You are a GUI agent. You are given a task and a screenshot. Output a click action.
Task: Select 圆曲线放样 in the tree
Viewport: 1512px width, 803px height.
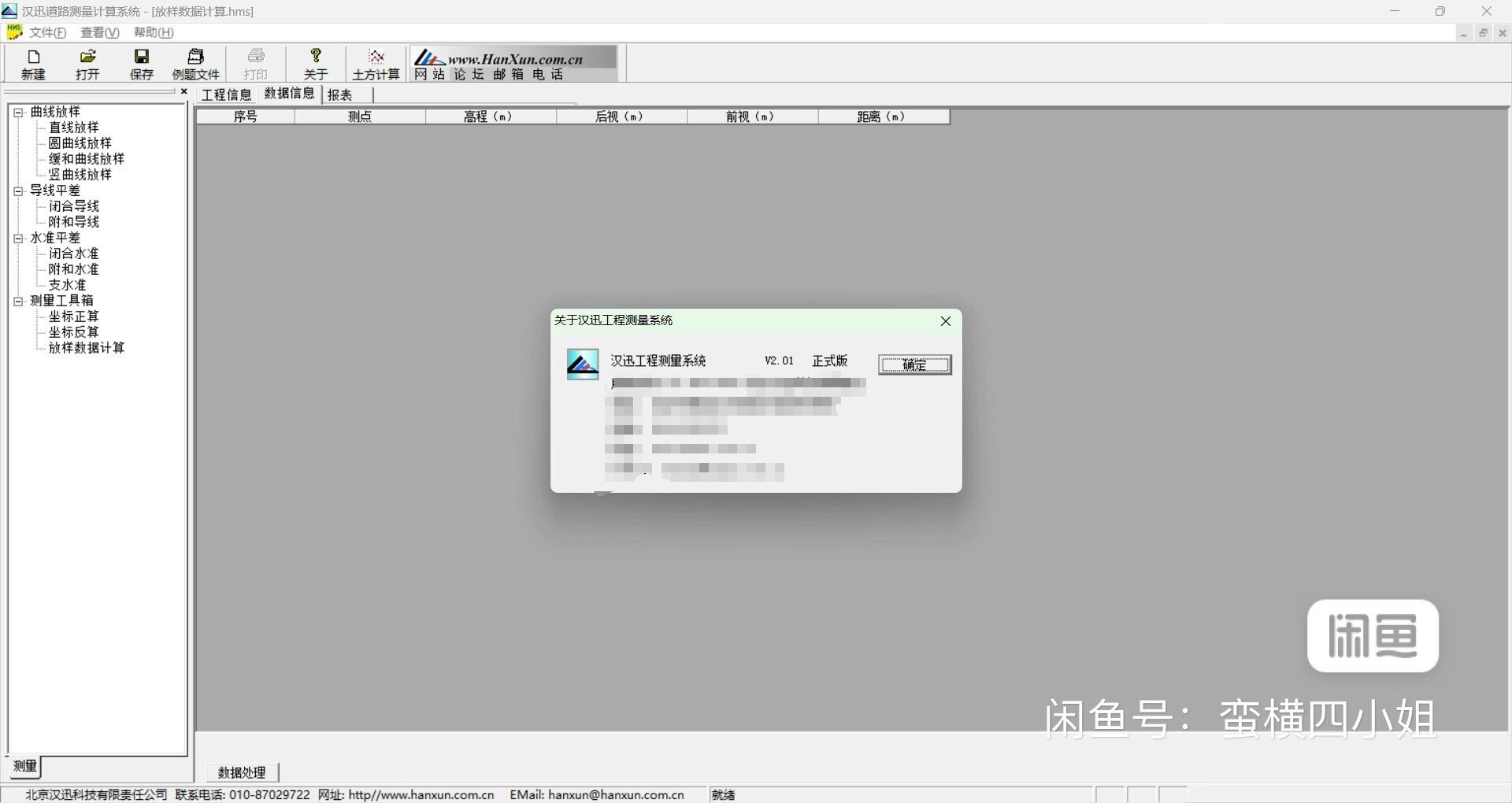[80, 143]
